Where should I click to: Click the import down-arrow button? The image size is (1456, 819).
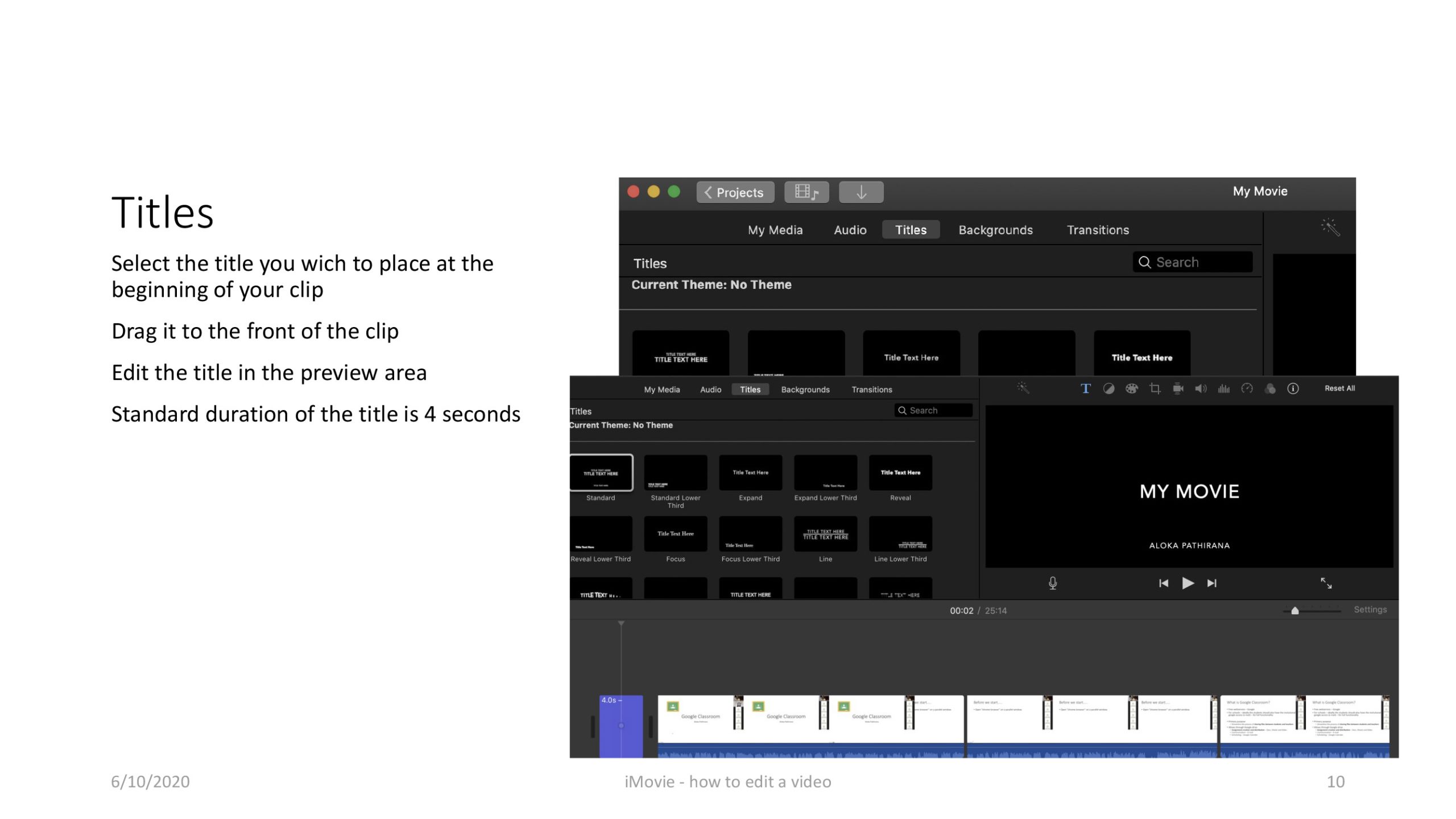pos(861,192)
